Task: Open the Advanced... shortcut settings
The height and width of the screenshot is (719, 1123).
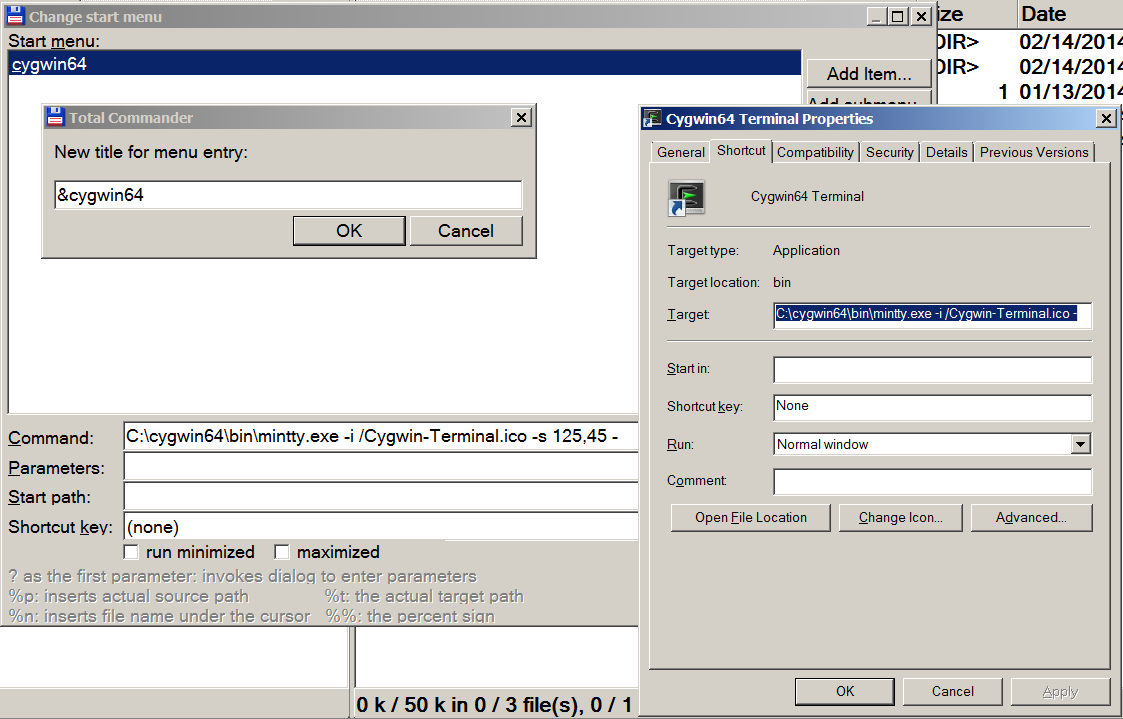Action: click(x=1031, y=517)
